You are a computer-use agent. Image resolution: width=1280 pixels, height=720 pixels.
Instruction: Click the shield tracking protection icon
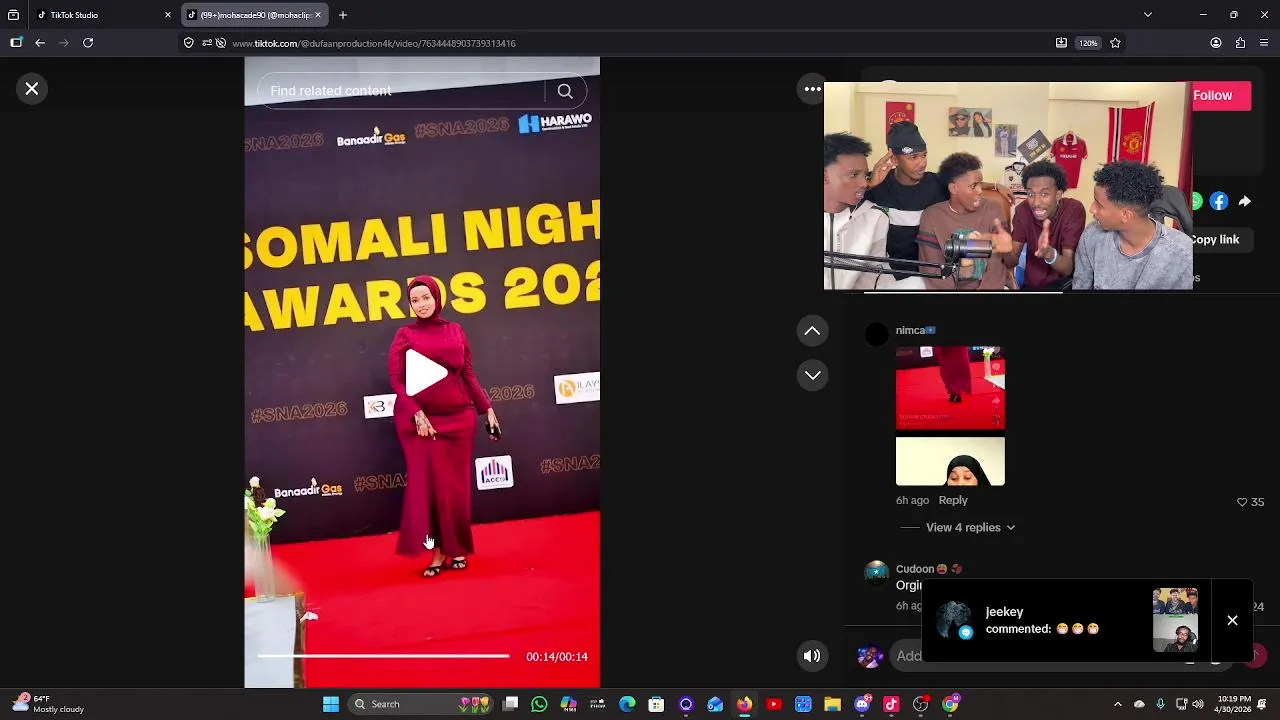pyautogui.click(x=188, y=43)
